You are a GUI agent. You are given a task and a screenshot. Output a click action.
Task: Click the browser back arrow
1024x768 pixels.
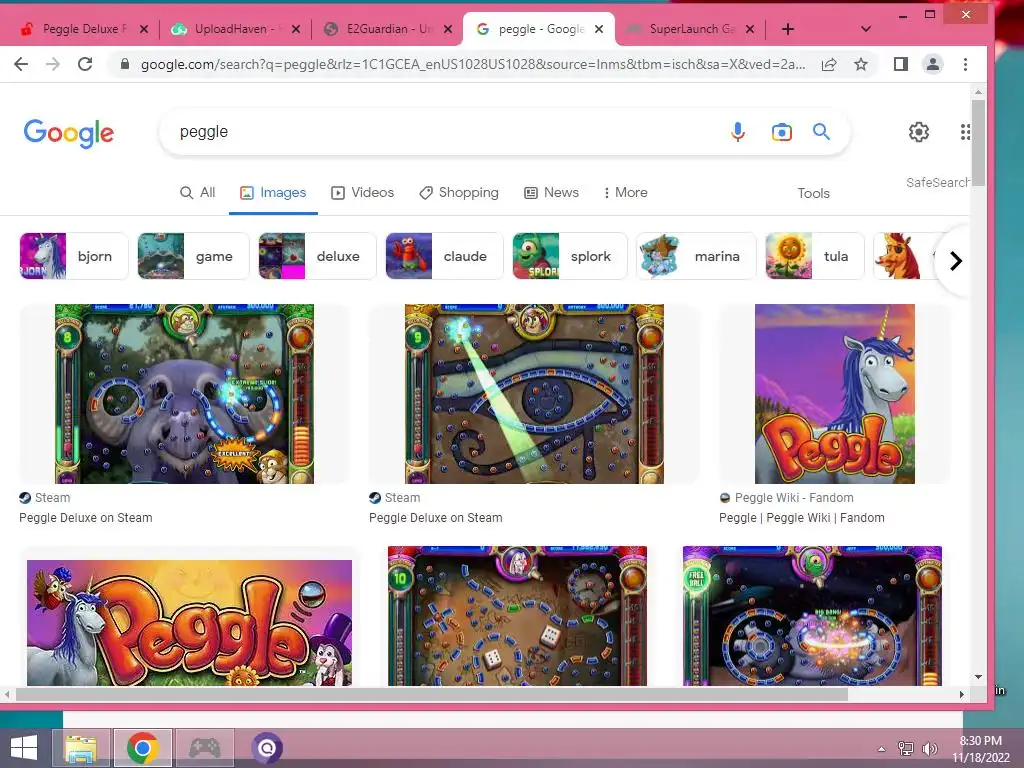click(x=21, y=64)
